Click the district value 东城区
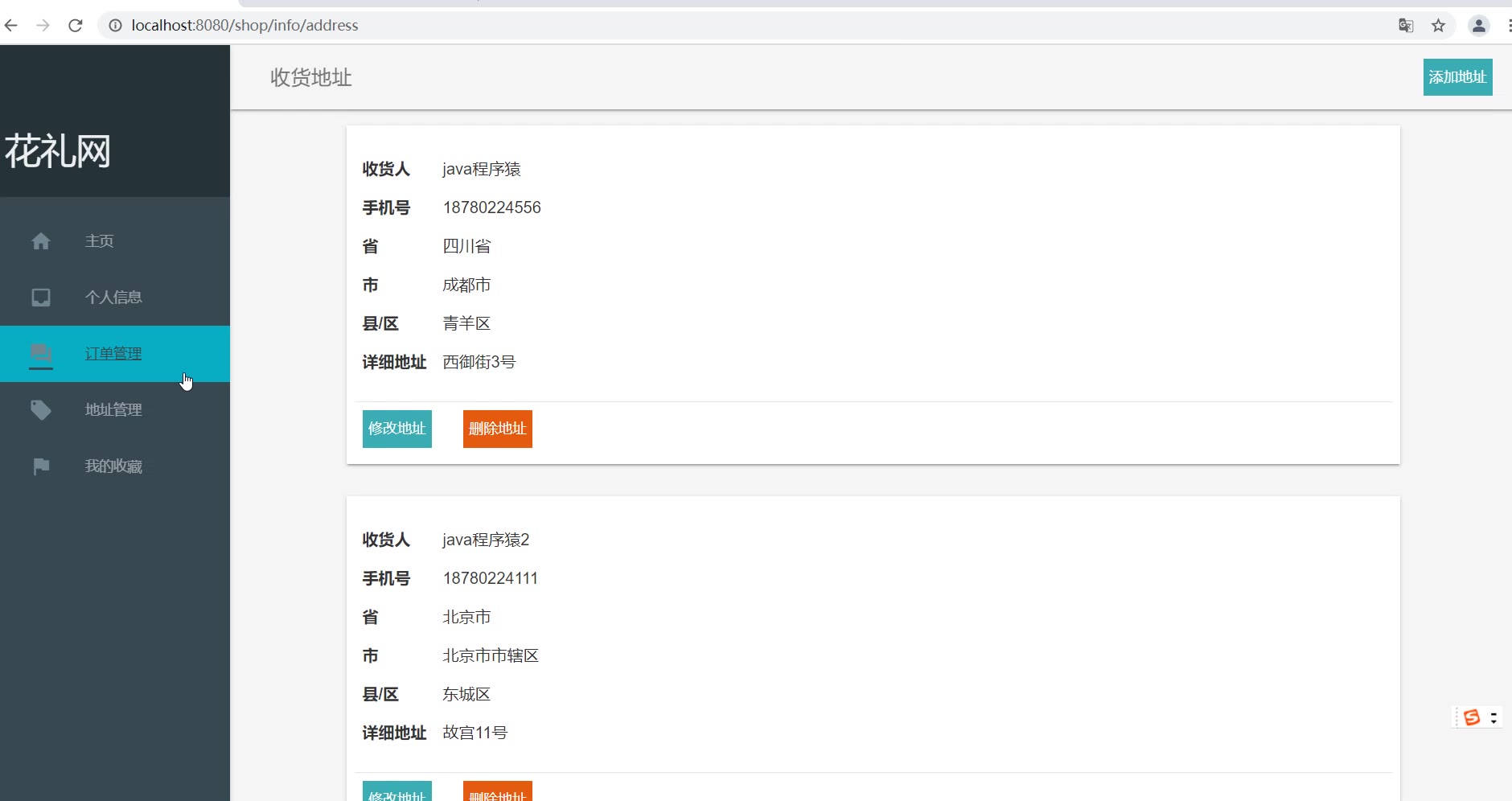Screen dimensions: 1512x801 point(466,694)
